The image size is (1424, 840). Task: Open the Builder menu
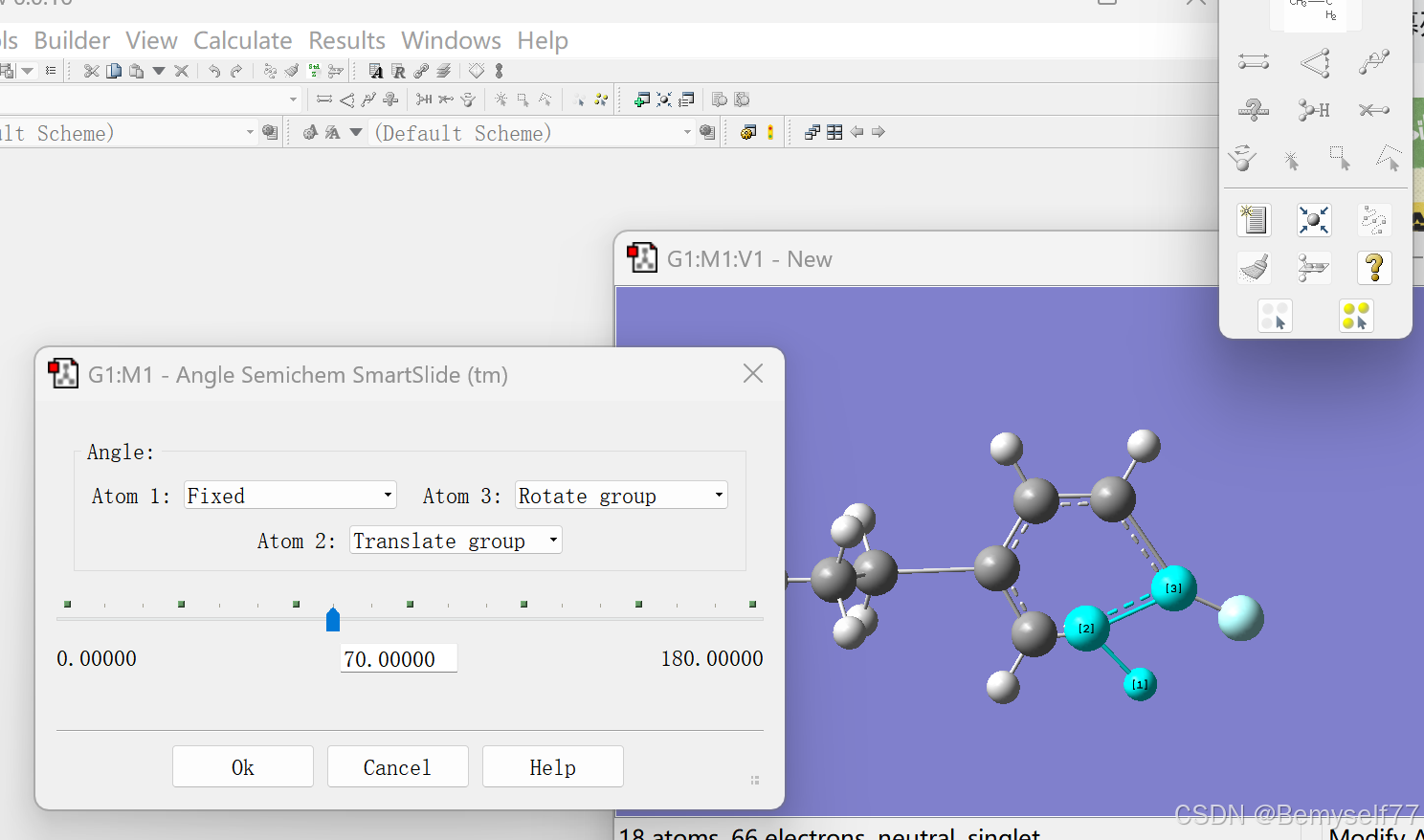click(x=72, y=40)
